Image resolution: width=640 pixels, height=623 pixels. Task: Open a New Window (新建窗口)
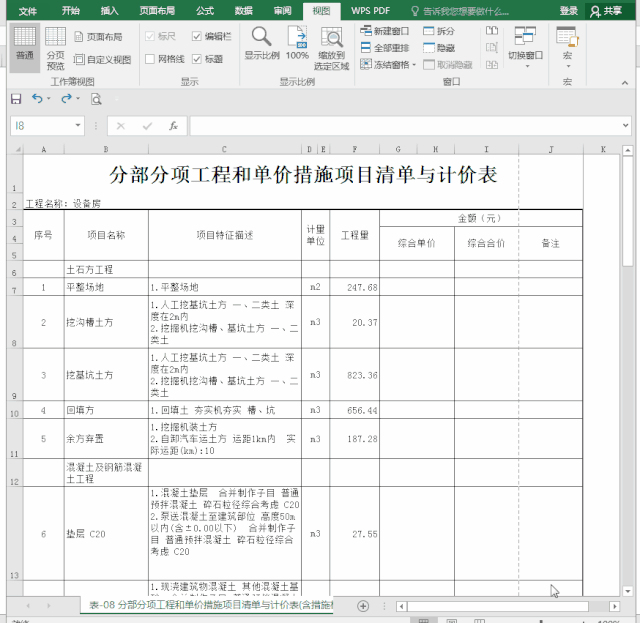tap(384, 31)
